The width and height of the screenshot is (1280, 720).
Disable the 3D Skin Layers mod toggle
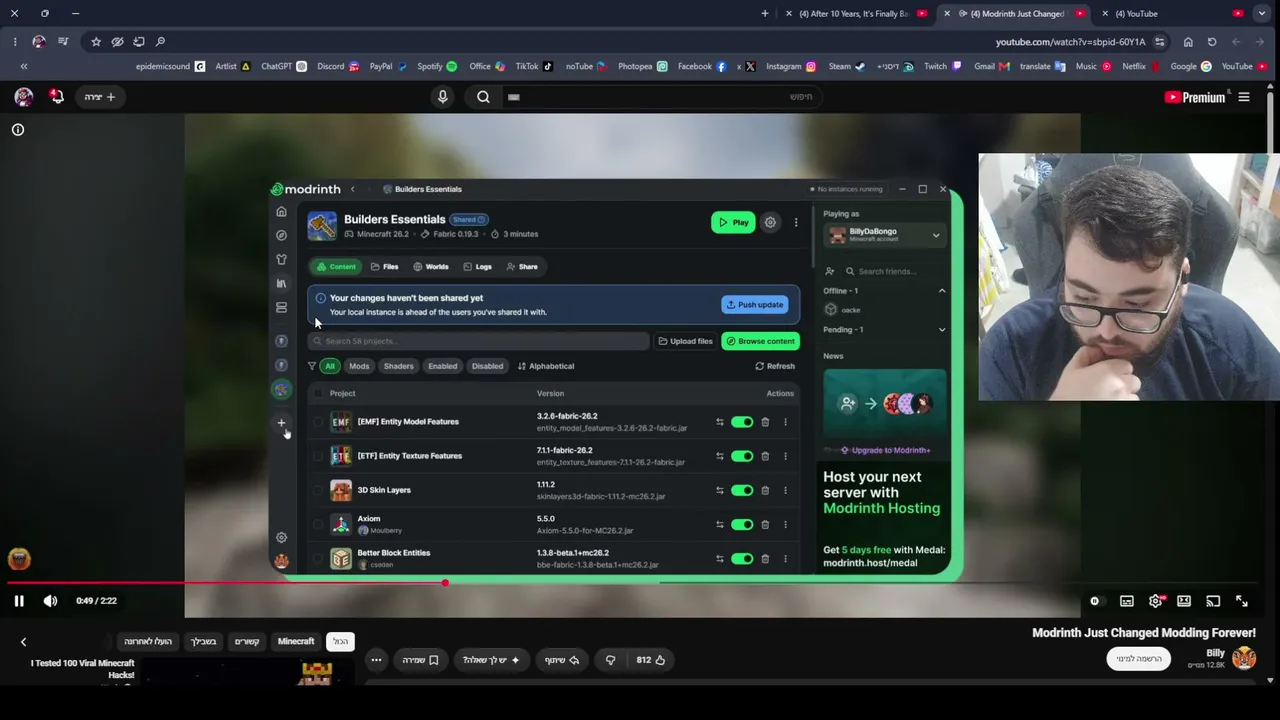tap(742, 490)
